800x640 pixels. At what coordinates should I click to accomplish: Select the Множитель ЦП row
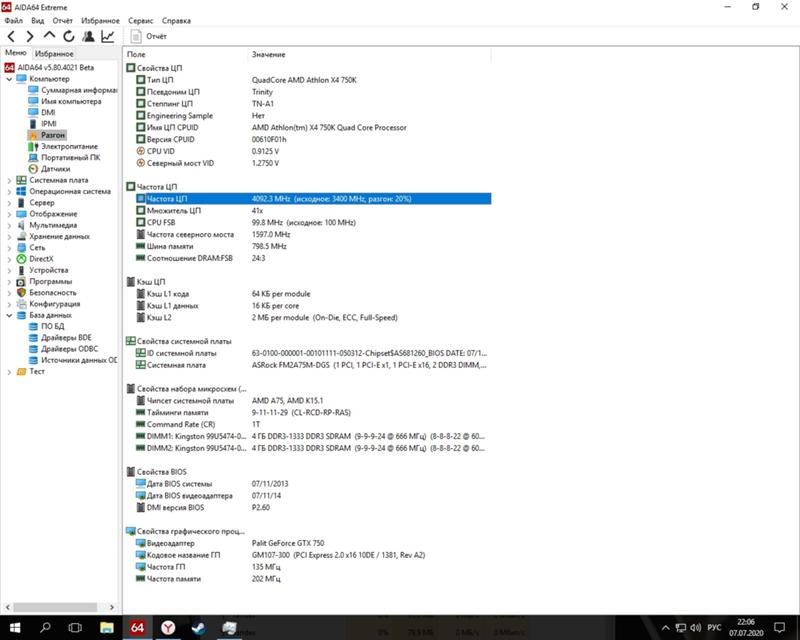point(308,211)
